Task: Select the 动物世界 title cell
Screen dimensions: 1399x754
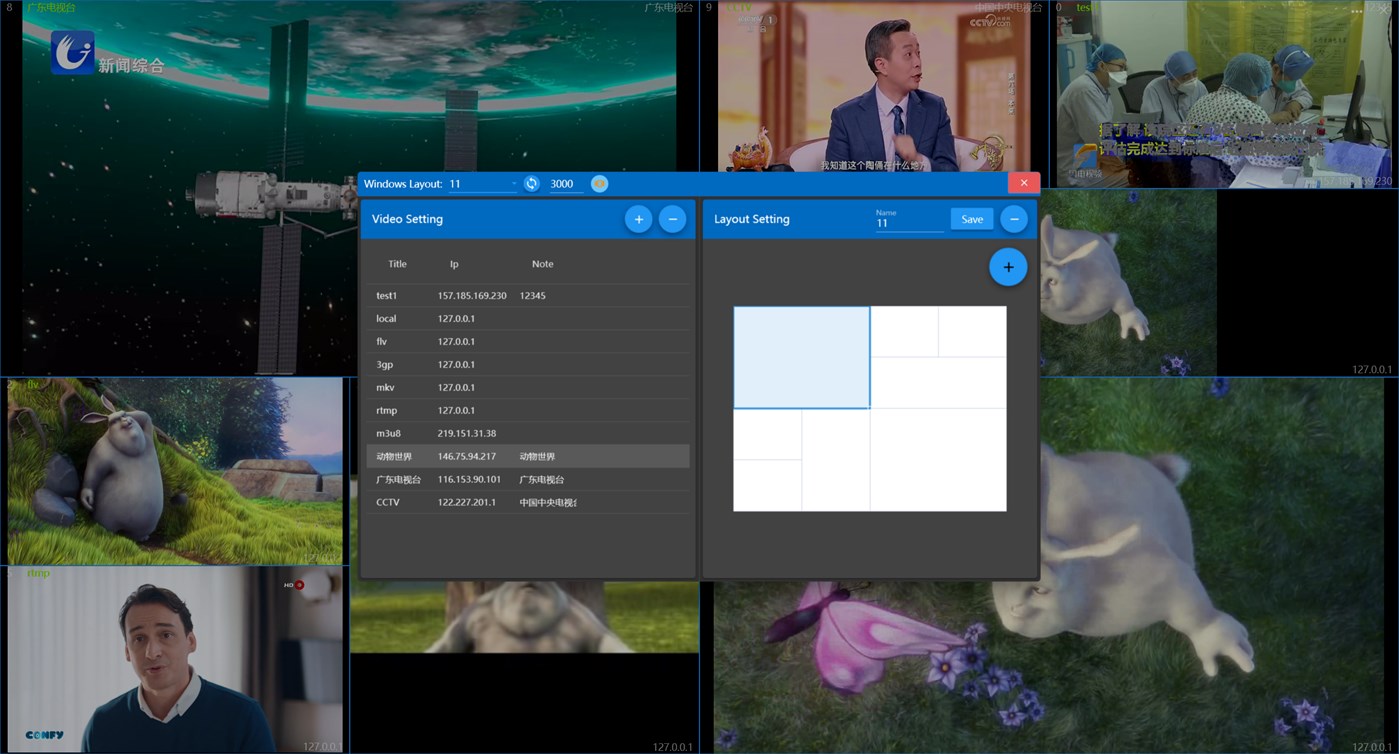Action: point(394,457)
